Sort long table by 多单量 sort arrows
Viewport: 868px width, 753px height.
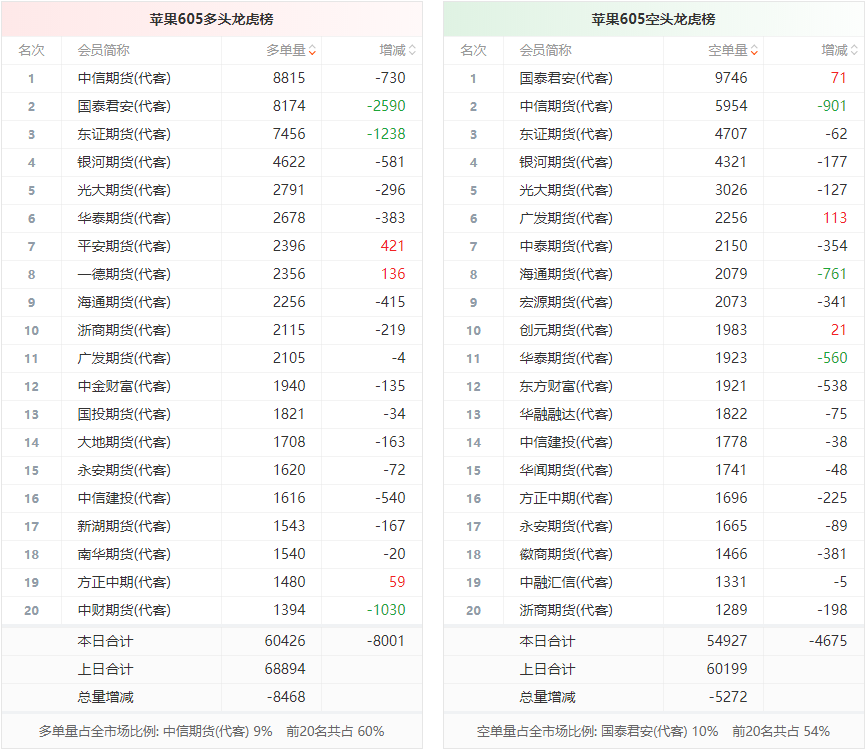pyautogui.click(x=312, y=51)
